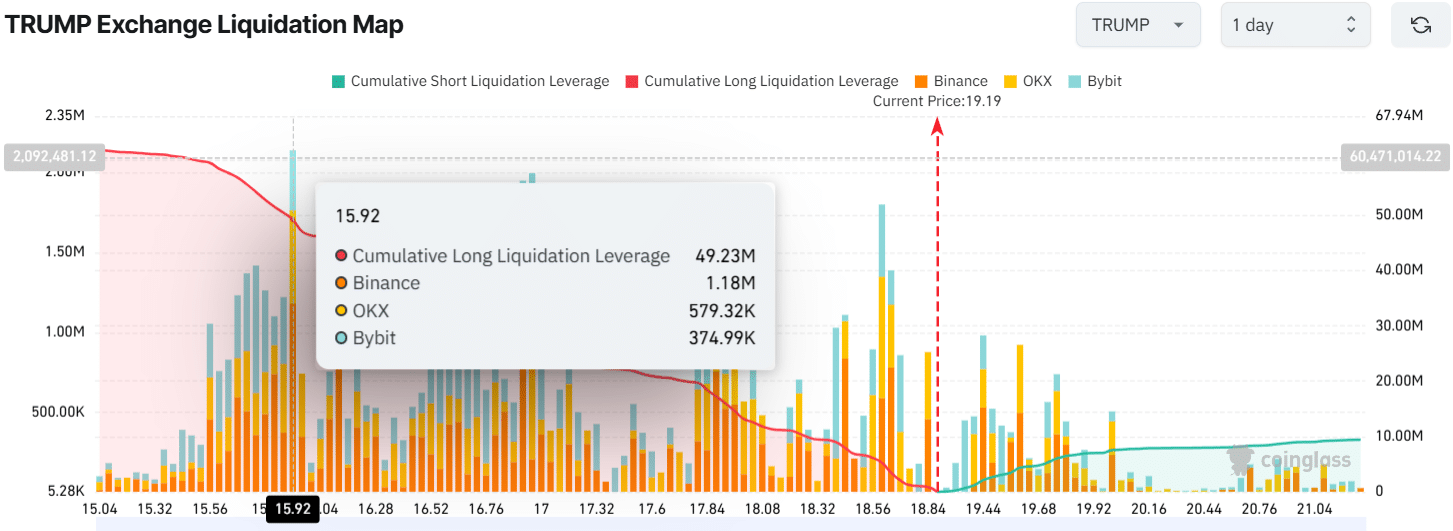Open the 1 day timeframe selector
Screen dimensions: 1453x531
click(x=1295, y=25)
